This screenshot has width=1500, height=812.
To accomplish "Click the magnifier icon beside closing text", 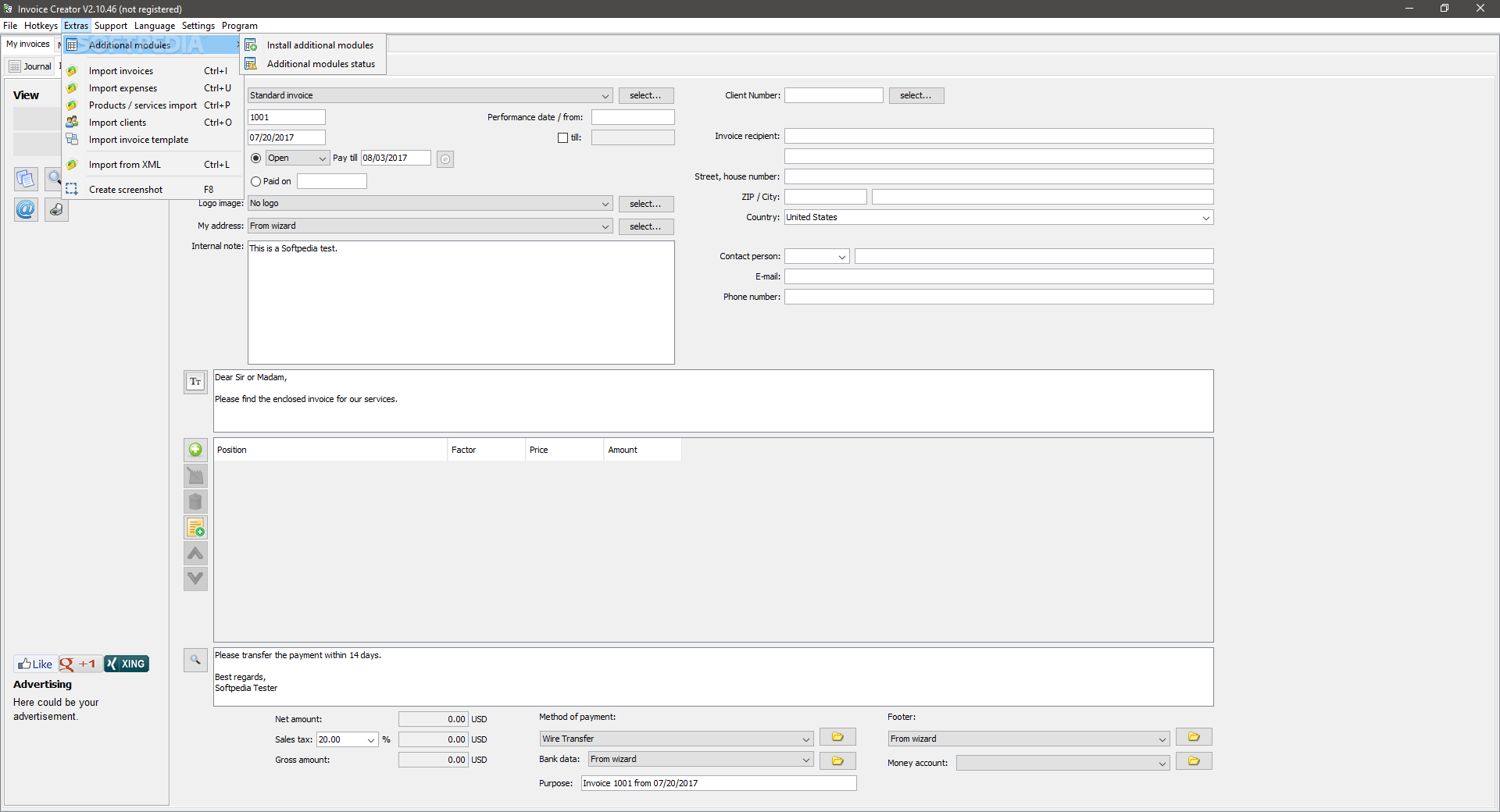I will [x=195, y=660].
